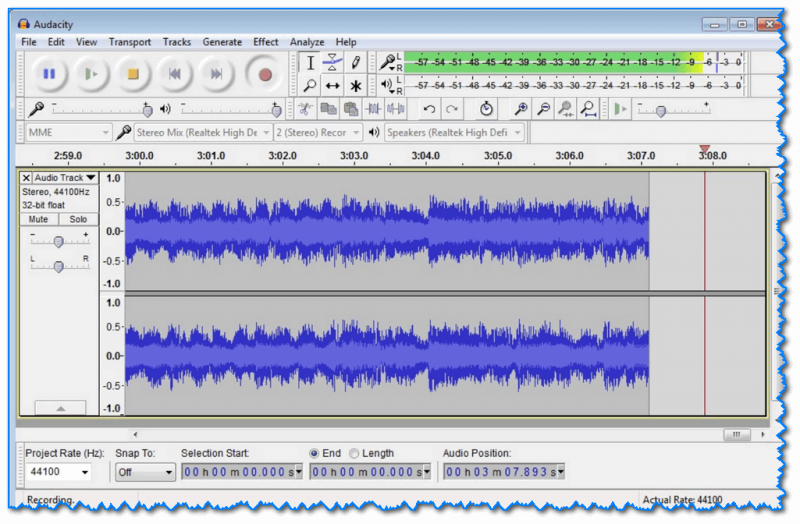Select the Envelope tool

(332, 63)
